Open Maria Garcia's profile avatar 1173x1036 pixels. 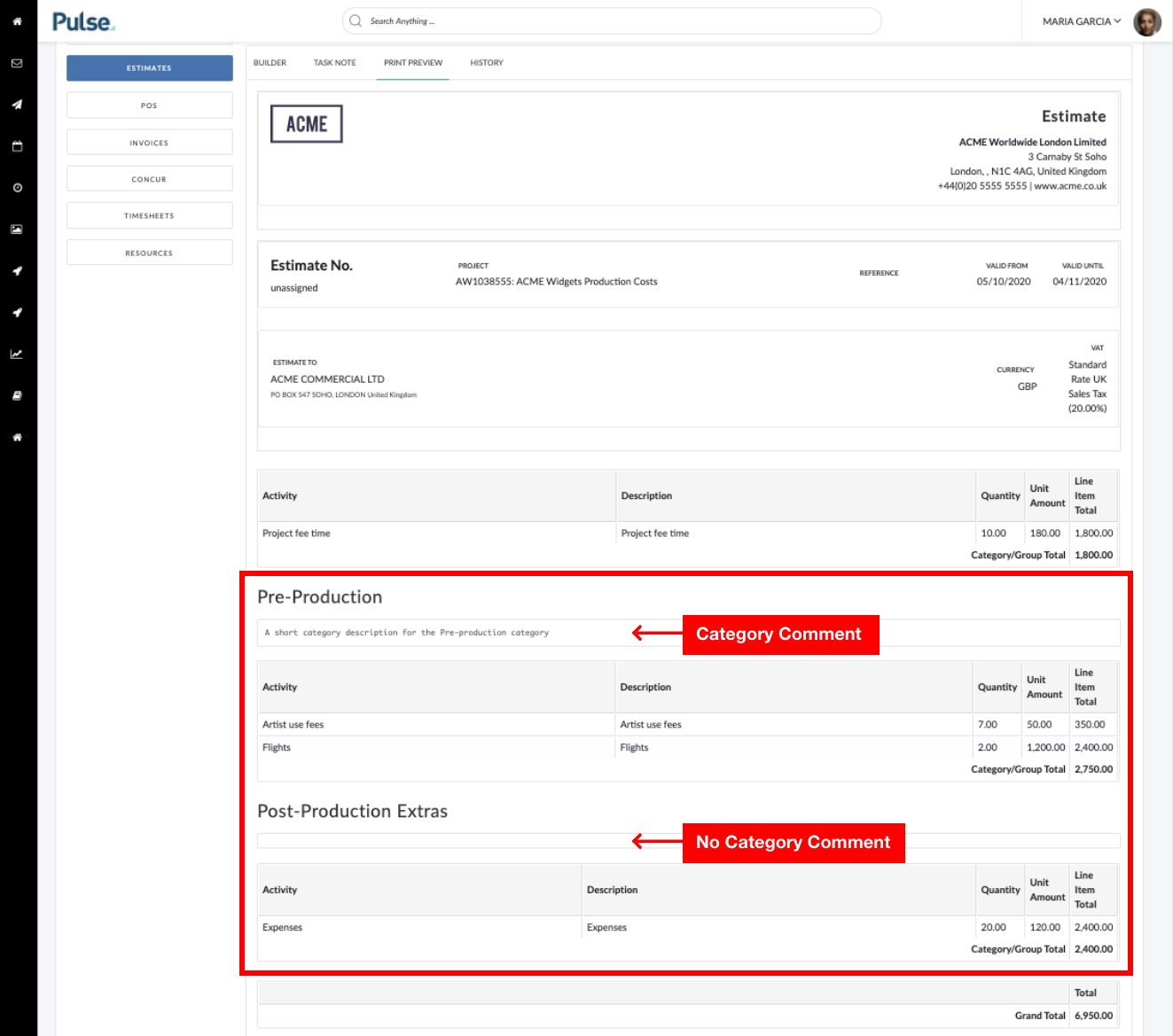coord(1147,21)
